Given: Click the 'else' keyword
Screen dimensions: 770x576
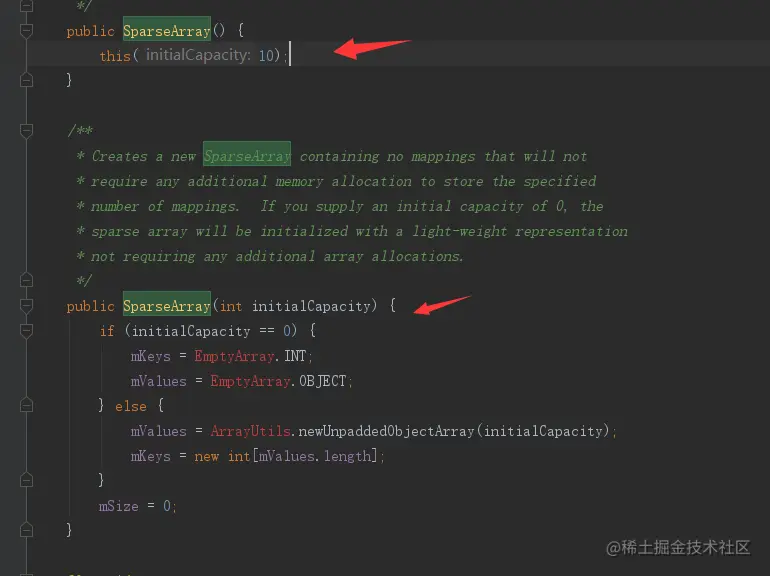Looking at the screenshot, I should [x=131, y=406].
